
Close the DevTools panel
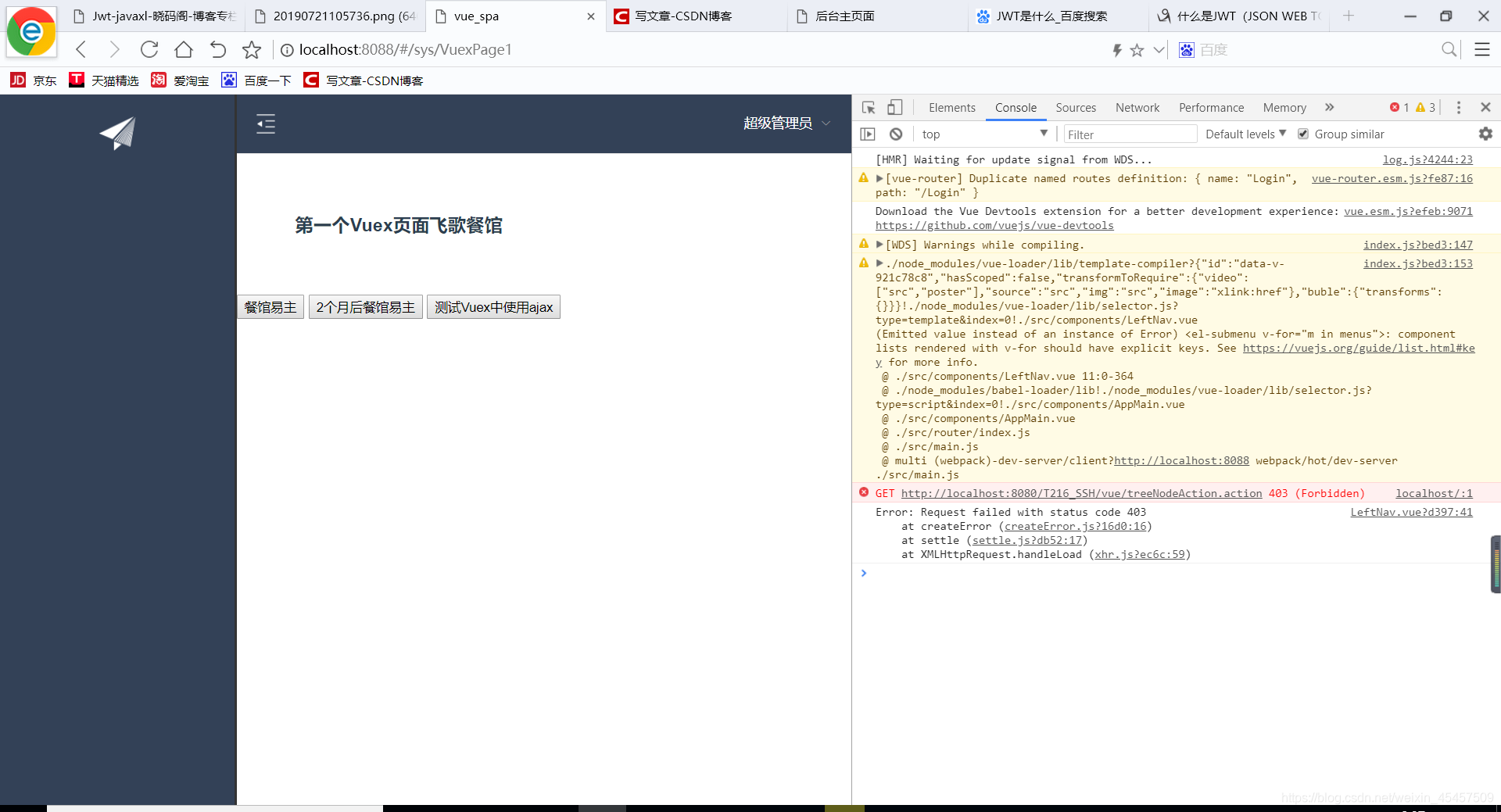coord(1486,107)
